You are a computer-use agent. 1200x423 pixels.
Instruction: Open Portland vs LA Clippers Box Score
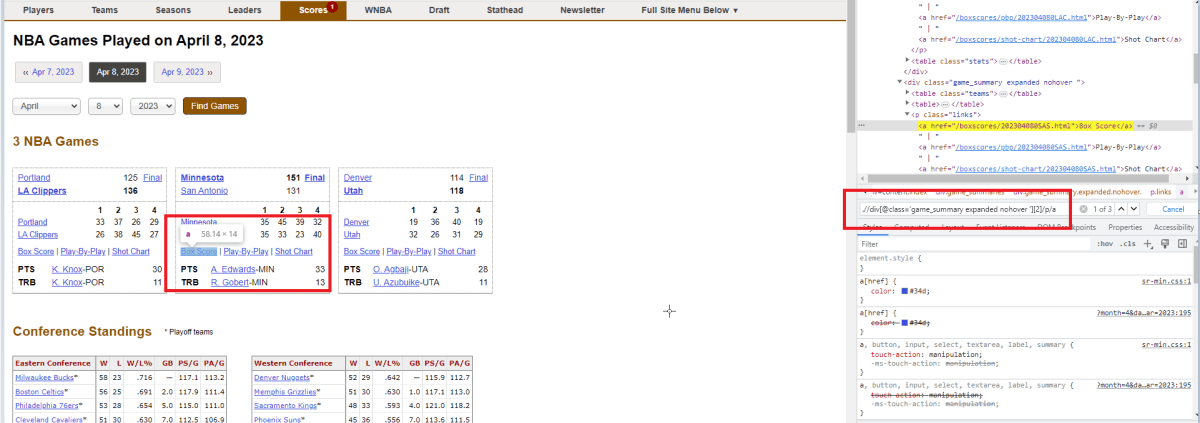(36, 252)
